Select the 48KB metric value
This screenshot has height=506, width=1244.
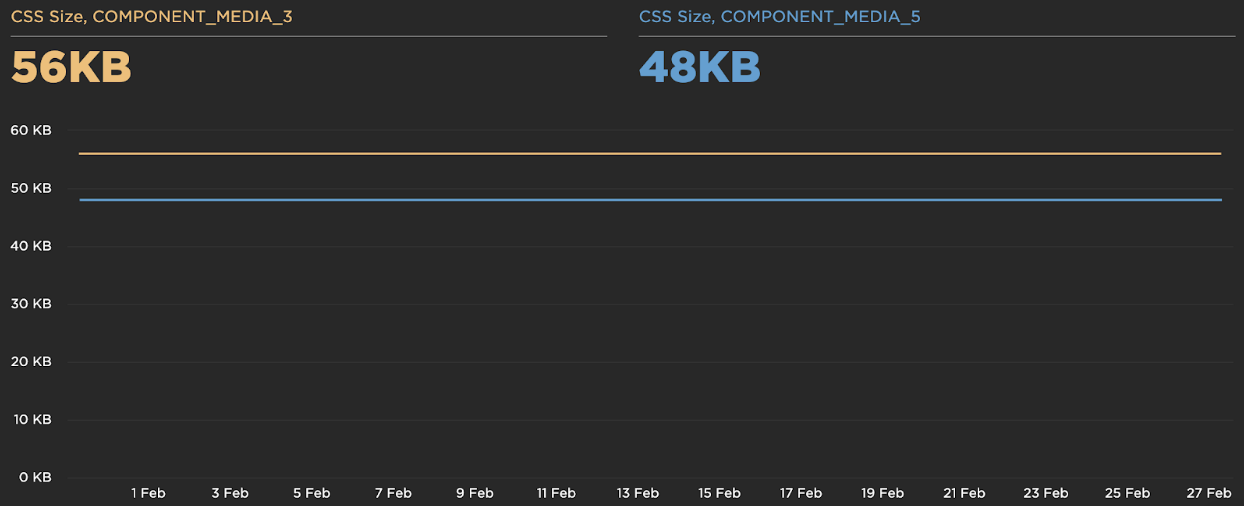point(700,68)
